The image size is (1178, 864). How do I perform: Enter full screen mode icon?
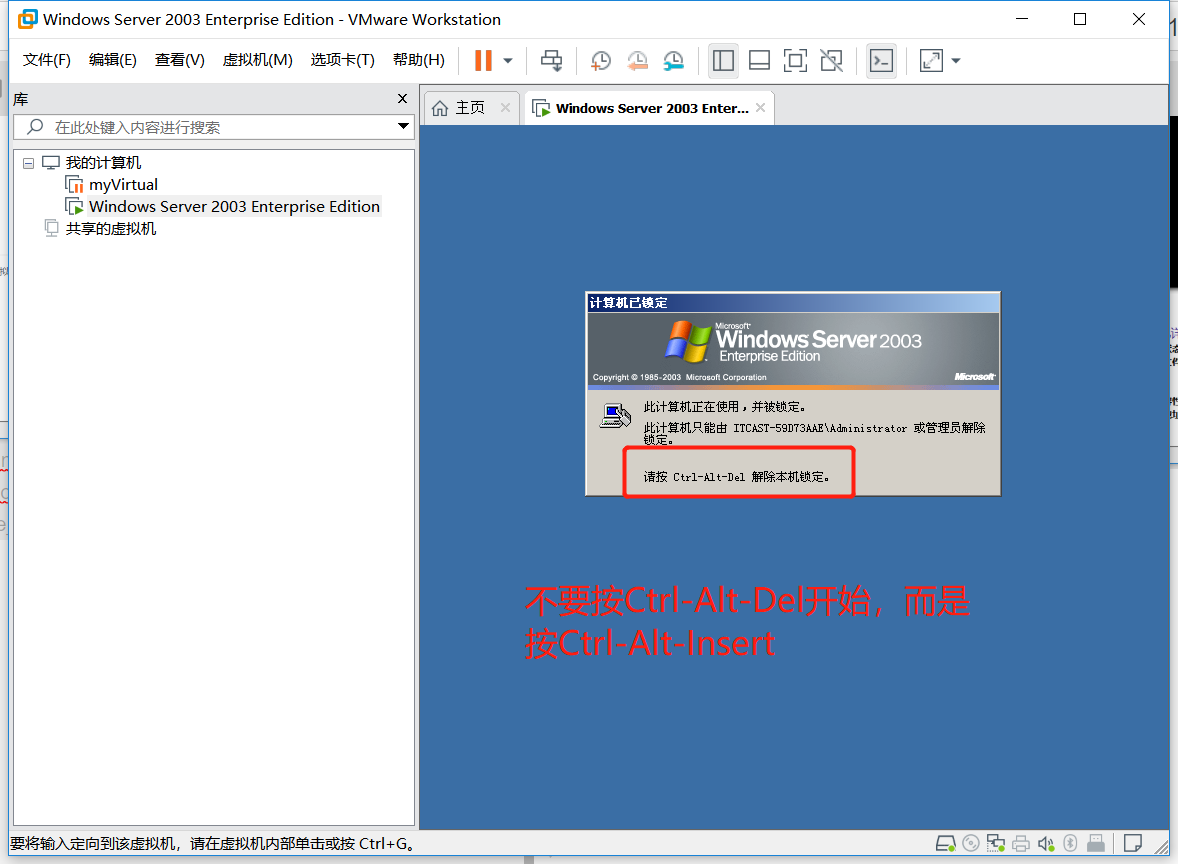[x=795, y=61]
